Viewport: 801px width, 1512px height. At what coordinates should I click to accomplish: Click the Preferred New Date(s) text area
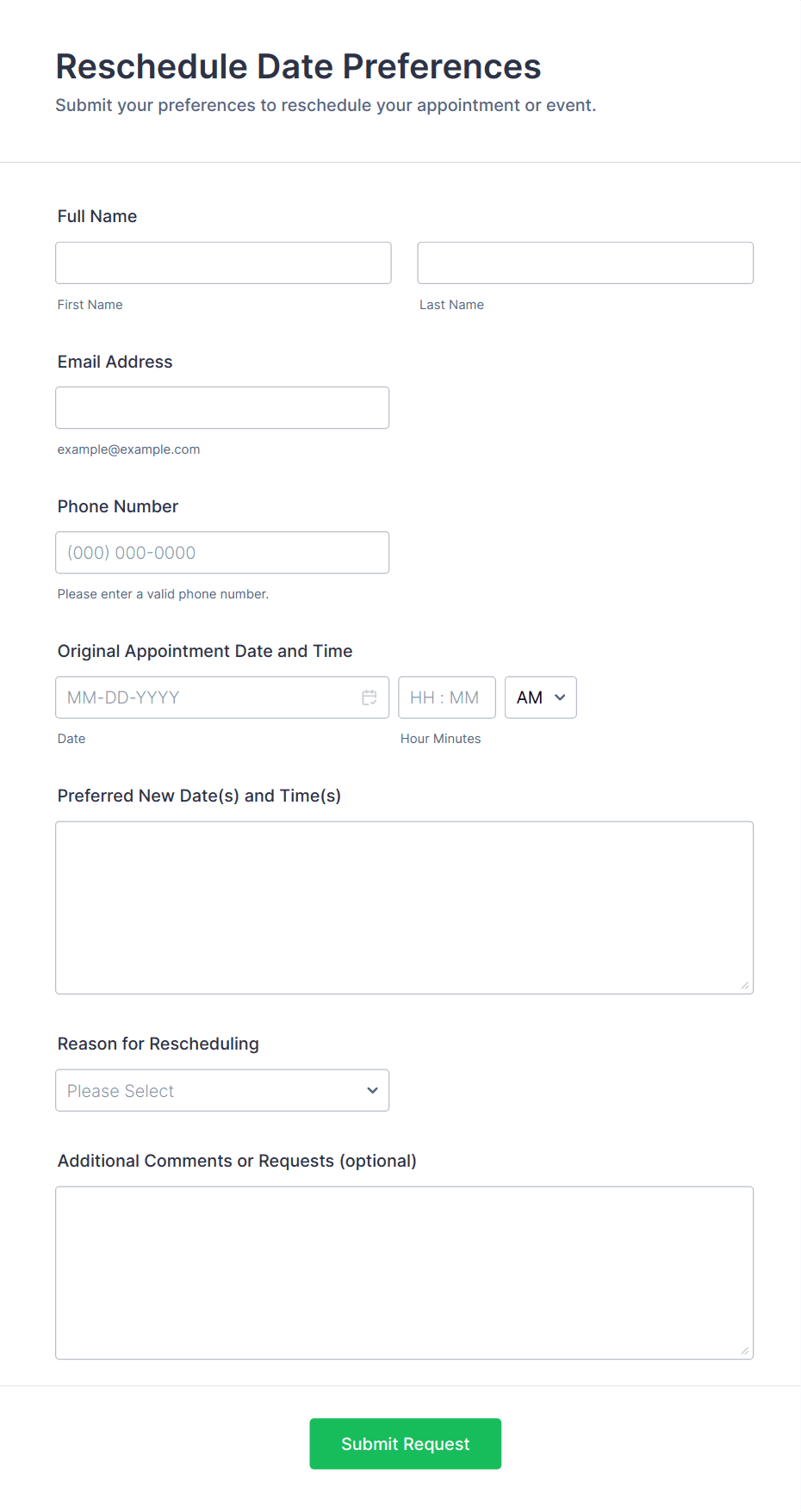point(405,908)
